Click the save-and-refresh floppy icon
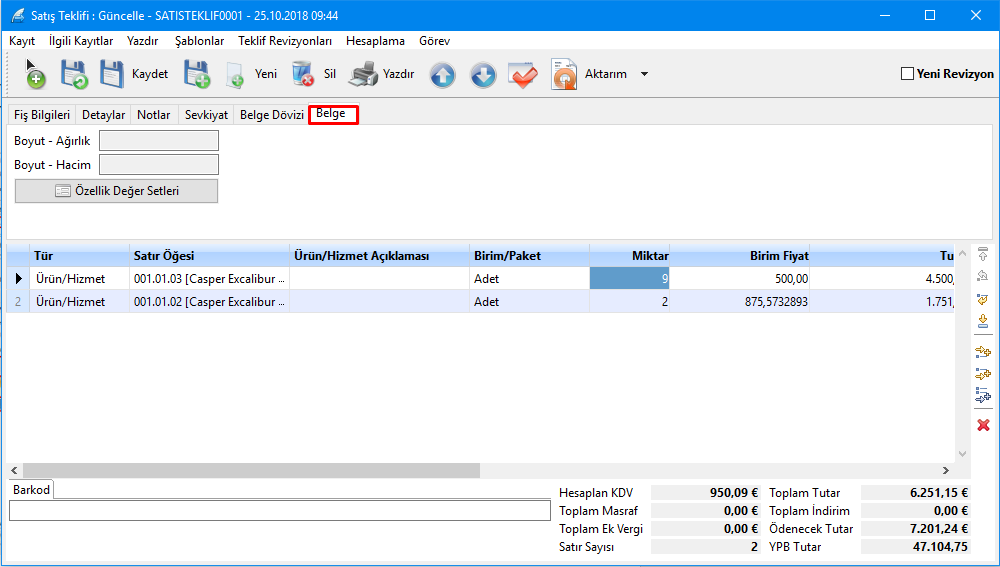Screen dimensions: 1000x567 pos(74,74)
